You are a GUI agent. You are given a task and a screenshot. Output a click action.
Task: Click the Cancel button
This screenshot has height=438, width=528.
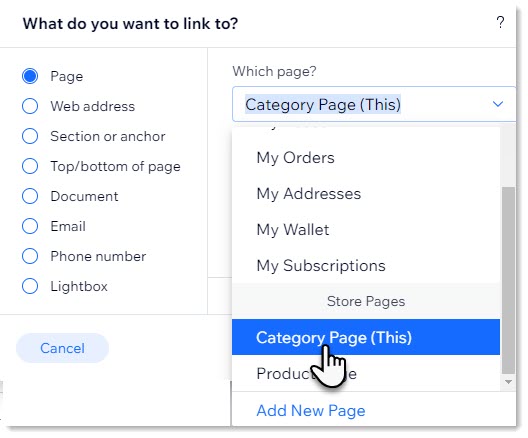pos(62,348)
